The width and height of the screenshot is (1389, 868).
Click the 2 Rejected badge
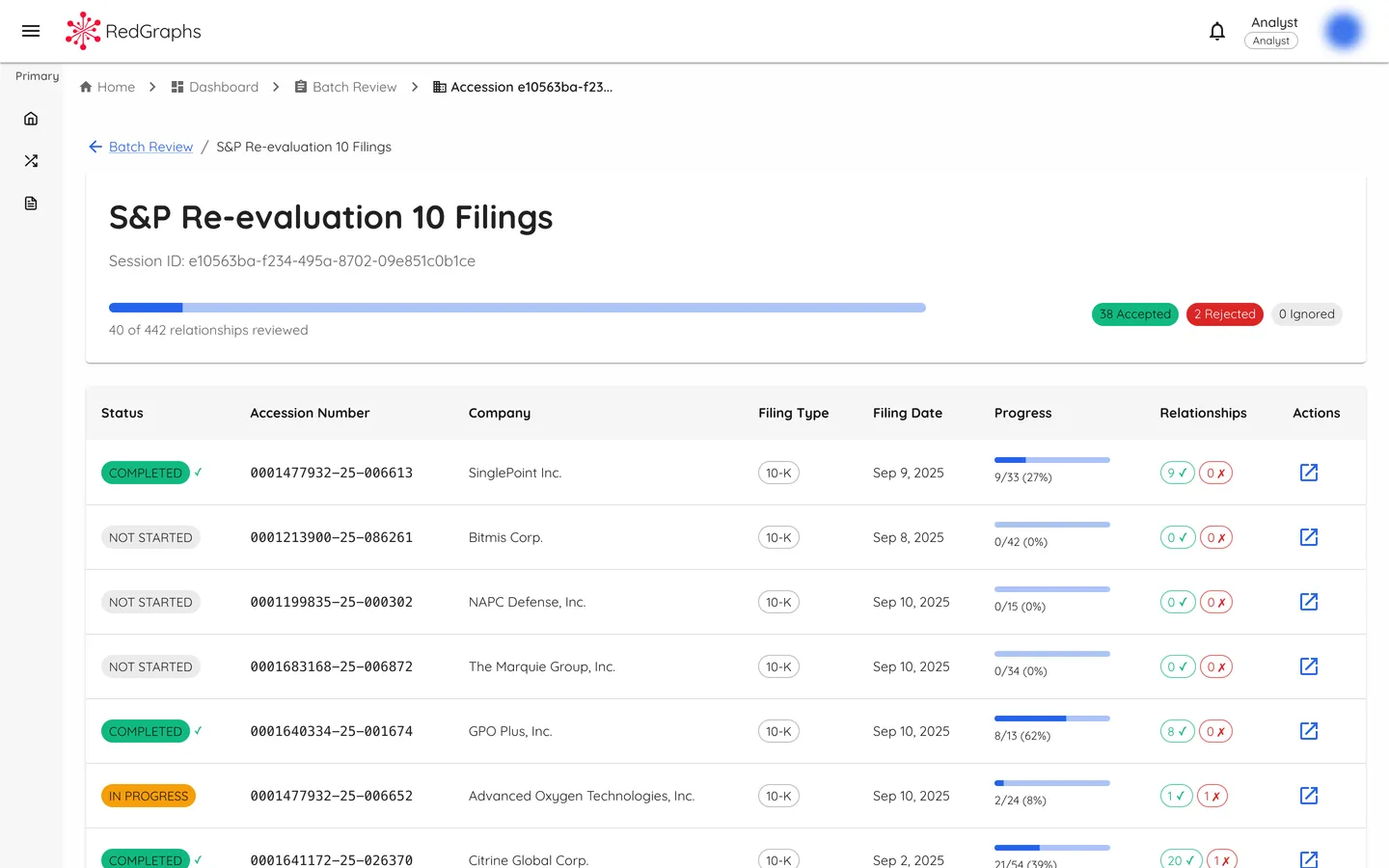pos(1224,314)
